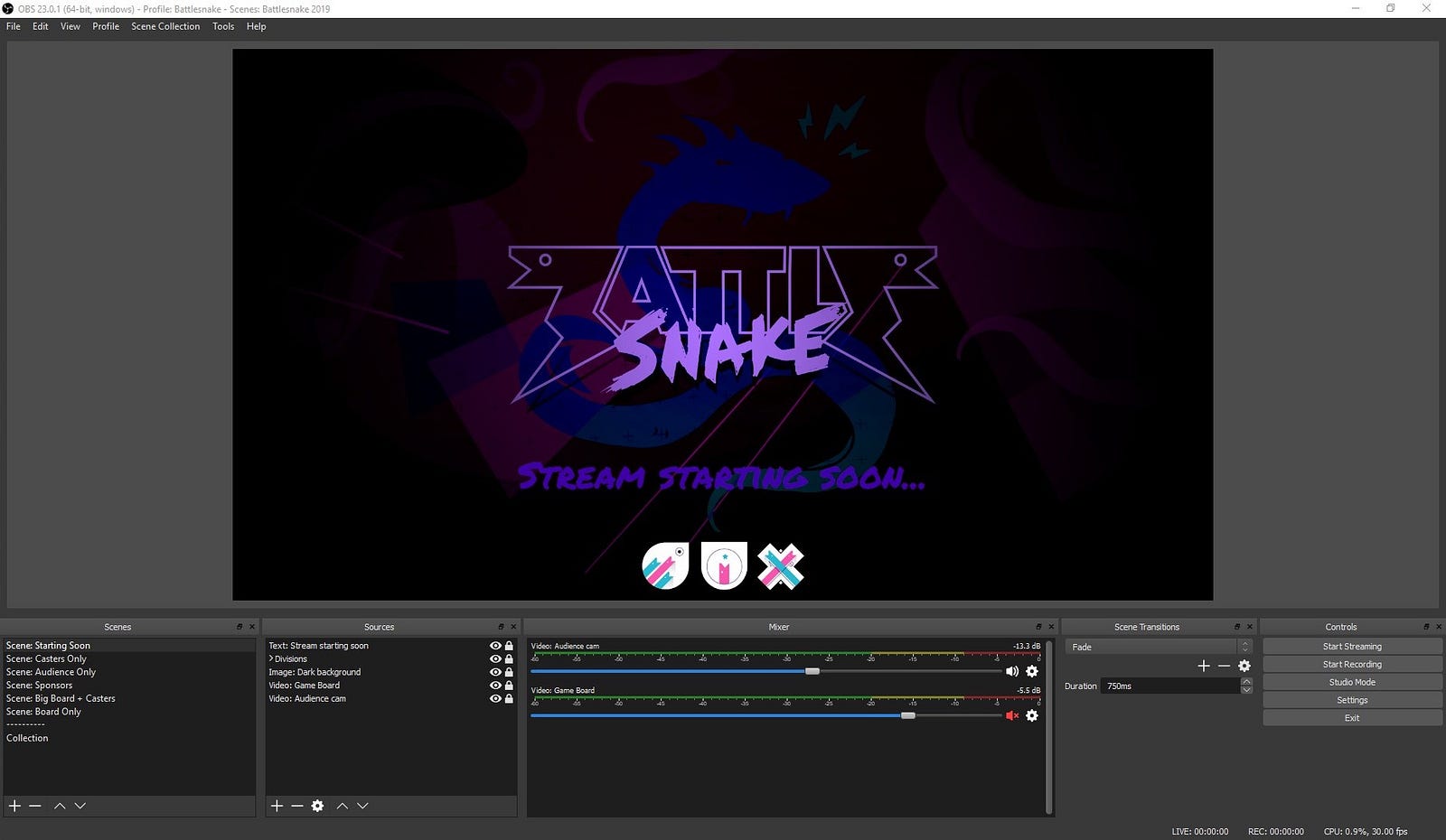The height and width of the screenshot is (840, 1446).
Task: Unmute the Game Board audio
Action: coord(1012,715)
